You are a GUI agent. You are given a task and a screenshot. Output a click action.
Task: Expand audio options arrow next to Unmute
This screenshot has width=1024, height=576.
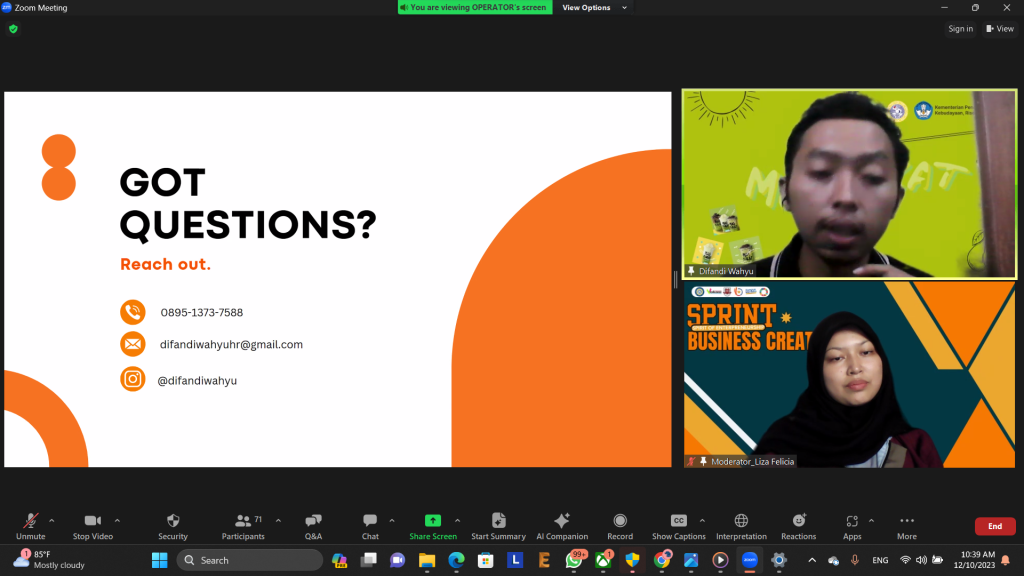click(x=52, y=520)
